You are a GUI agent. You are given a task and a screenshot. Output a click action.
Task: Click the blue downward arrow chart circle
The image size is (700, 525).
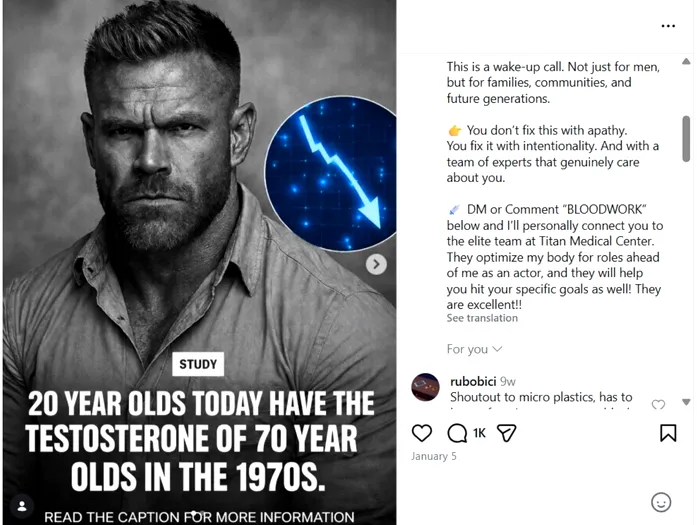pyautogui.click(x=330, y=173)
